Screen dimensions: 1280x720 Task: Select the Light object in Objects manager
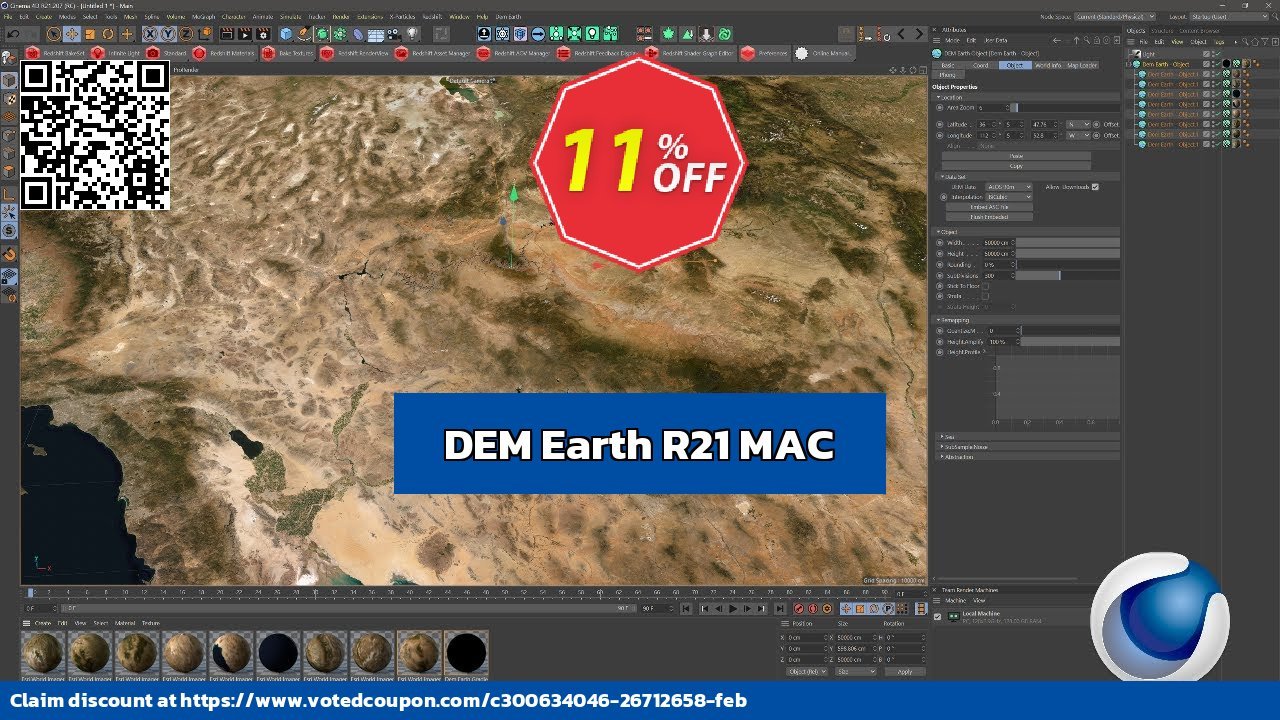click(x=1149, y=54)
